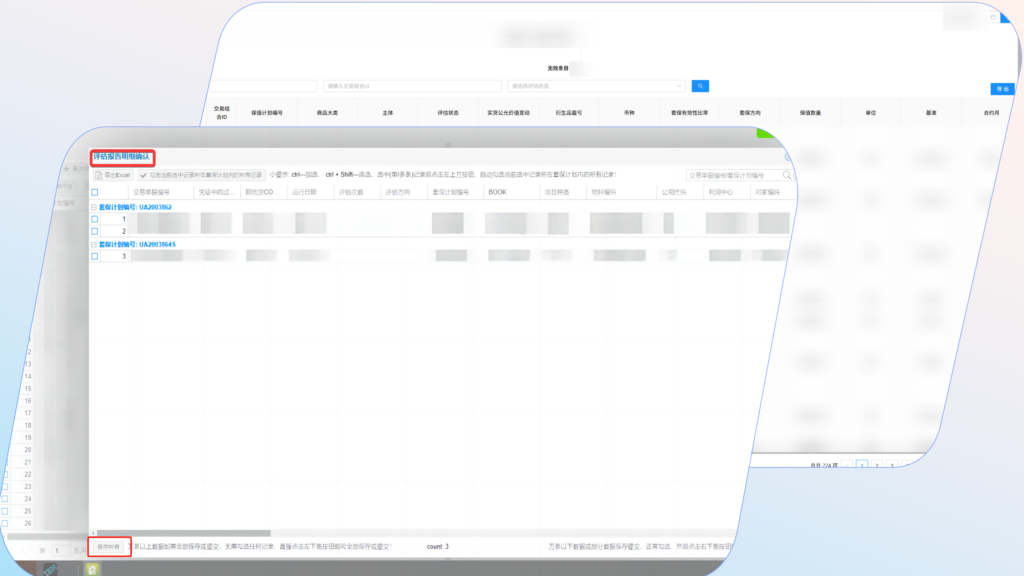Collapse the group 套保计划编号: UA2003645
Viewport: 1024px width, 576px height.
[x=93, y=244]
